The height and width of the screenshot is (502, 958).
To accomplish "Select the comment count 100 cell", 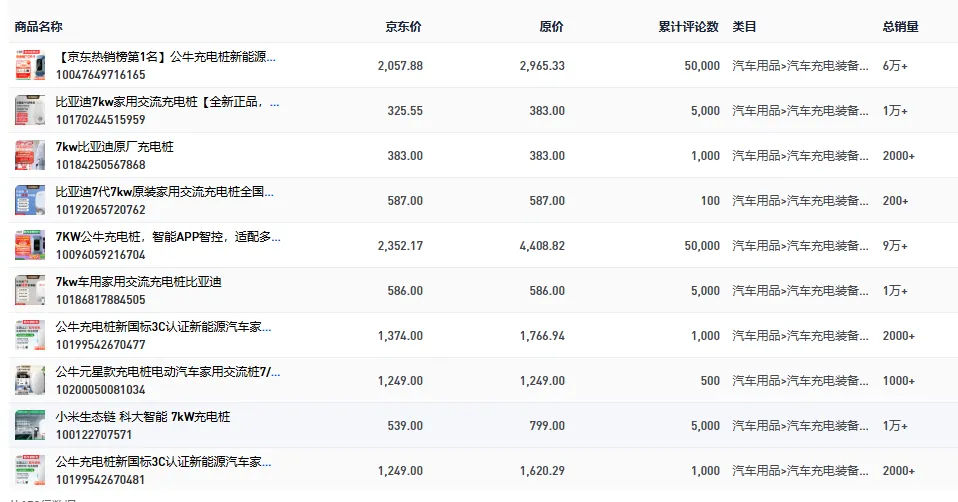I will (711, 201).
